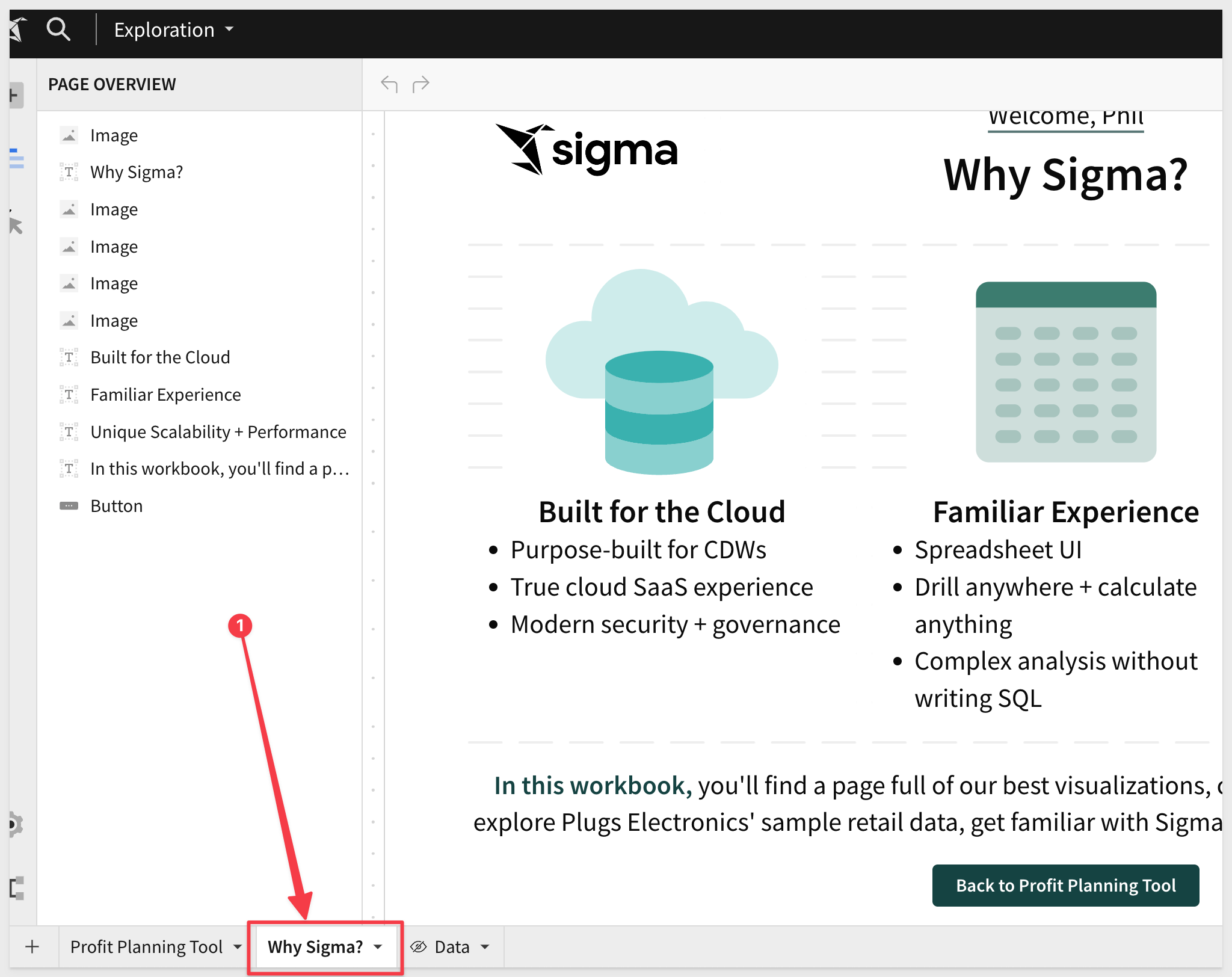Click the Spreadsheet UI bullet

(x=998, y=550)
